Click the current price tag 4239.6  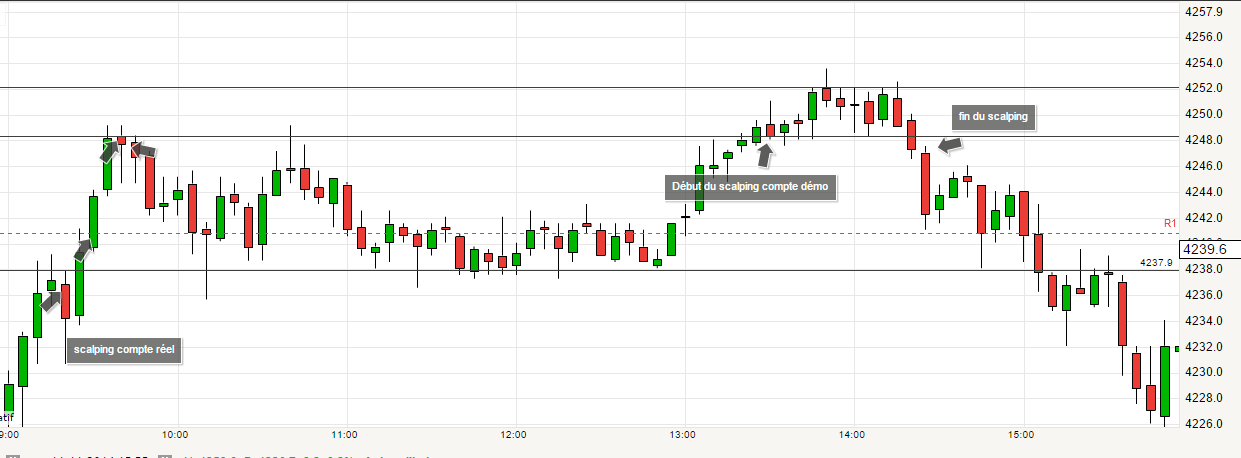[x=1207, y=249]
